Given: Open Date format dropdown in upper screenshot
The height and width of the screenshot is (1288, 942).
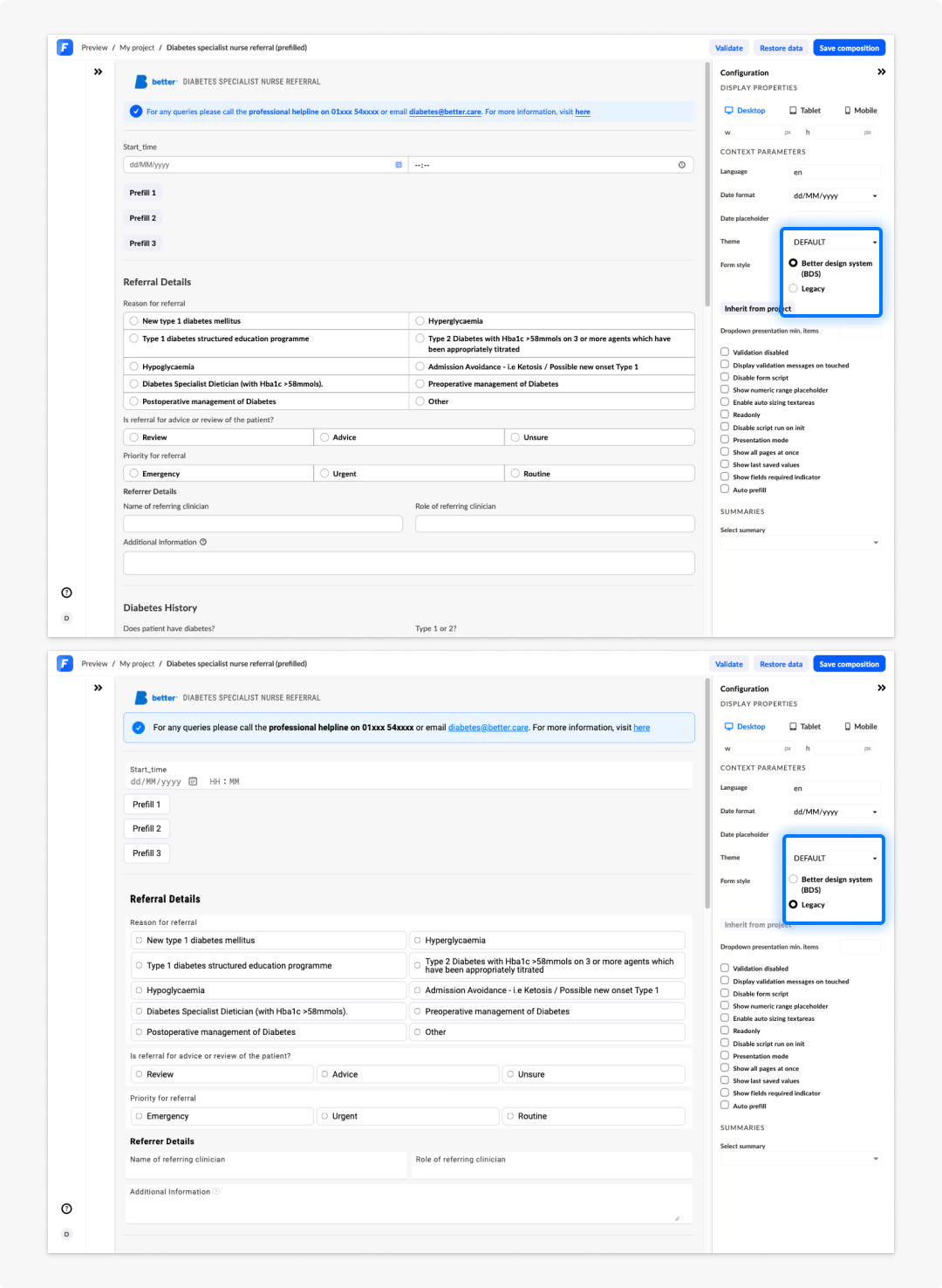Looking at the screenshot, I should click(x=835, y=195).
